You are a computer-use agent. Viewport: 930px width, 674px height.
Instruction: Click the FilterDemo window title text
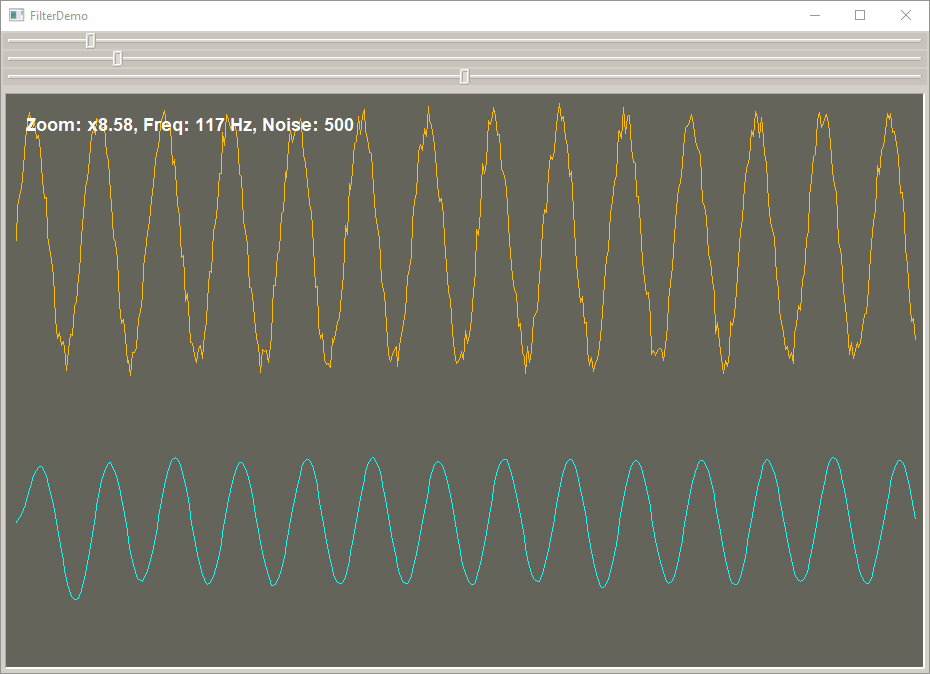(x=59, y=16)
